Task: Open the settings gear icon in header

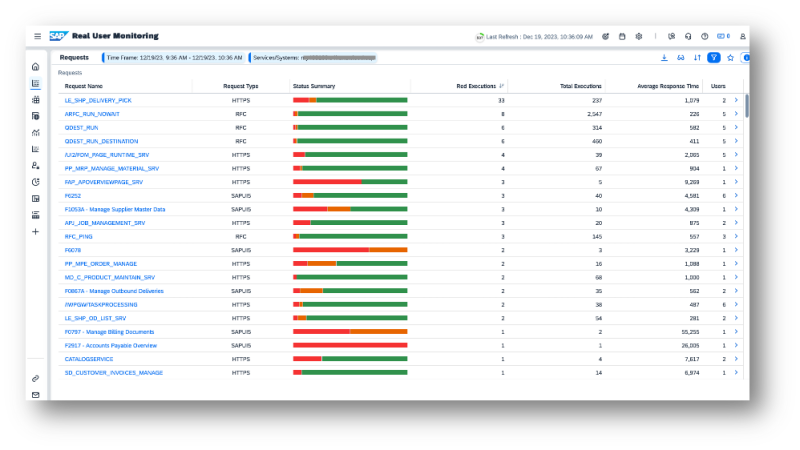Action: (639, 36)
